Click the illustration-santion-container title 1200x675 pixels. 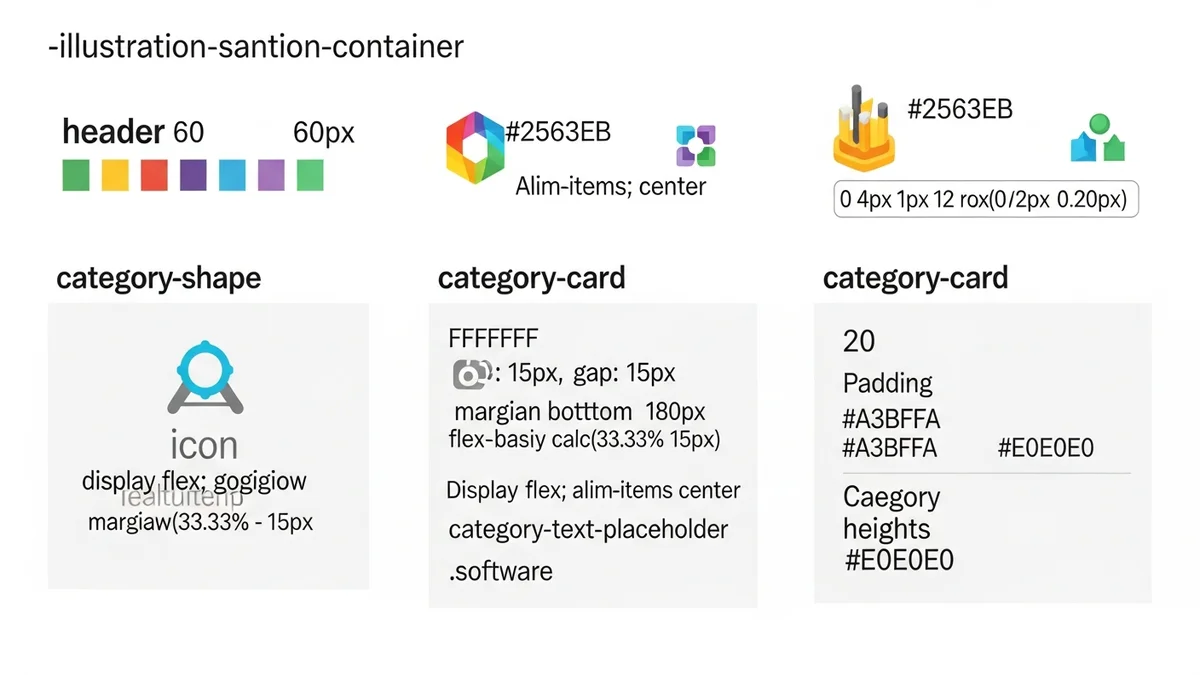coord(255,47)
